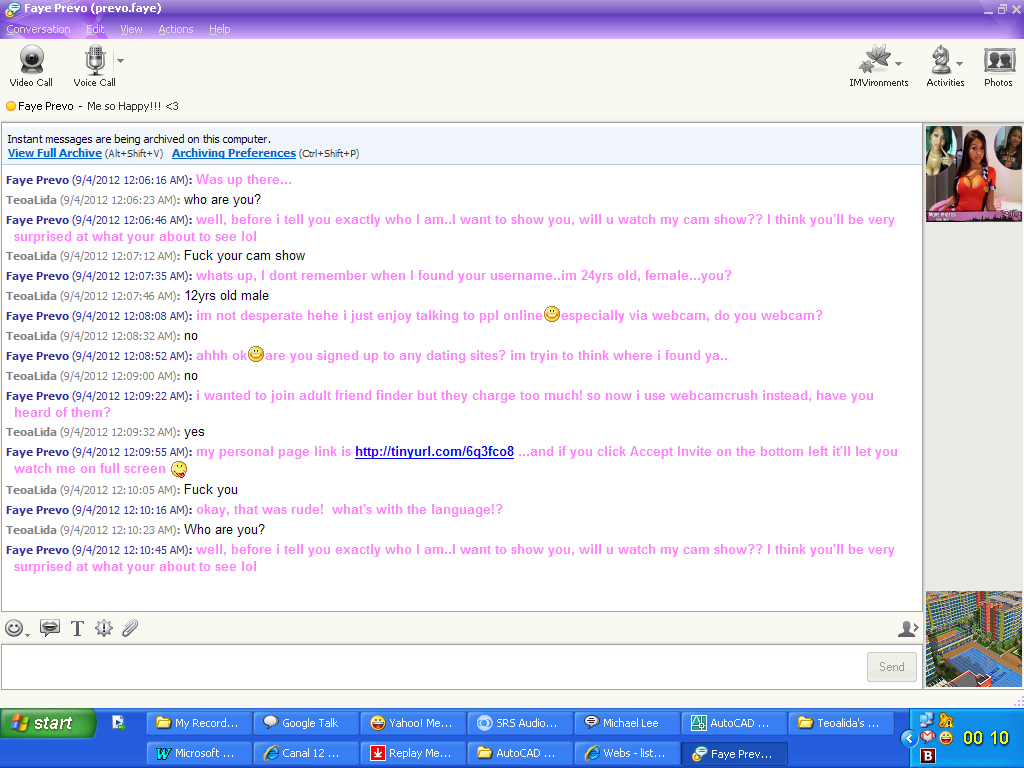Click the '12yrs old male' message text
1024x768 pixels.
point(226,296)
